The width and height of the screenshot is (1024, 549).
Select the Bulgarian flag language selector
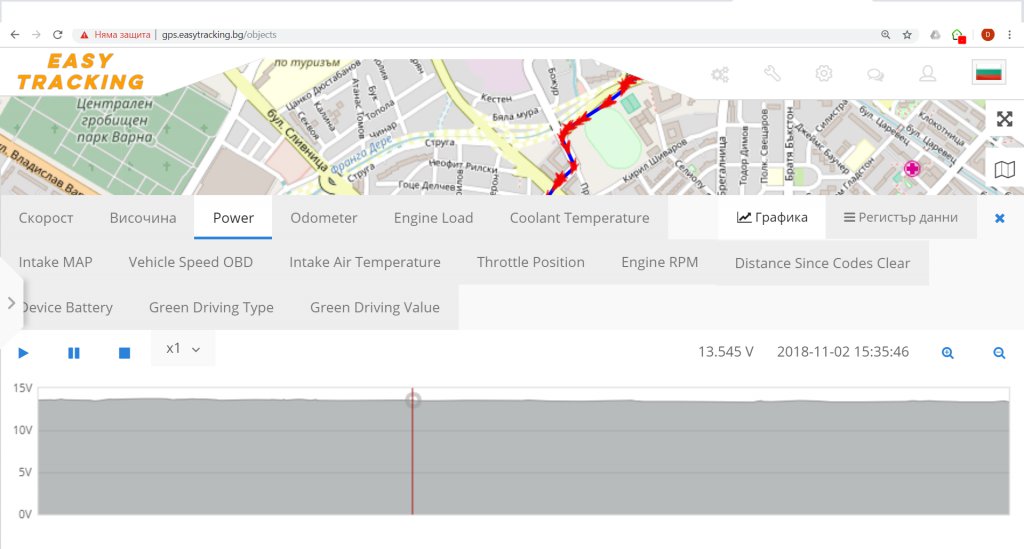(988, 73)
